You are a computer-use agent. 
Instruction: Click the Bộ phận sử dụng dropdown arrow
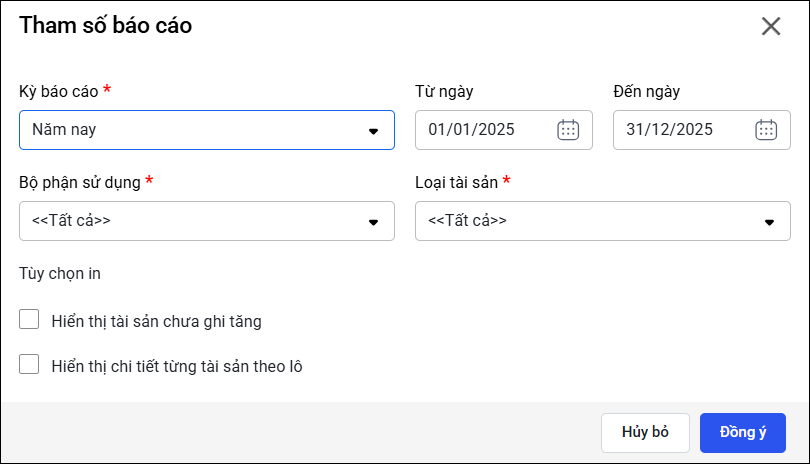[373, 221]
